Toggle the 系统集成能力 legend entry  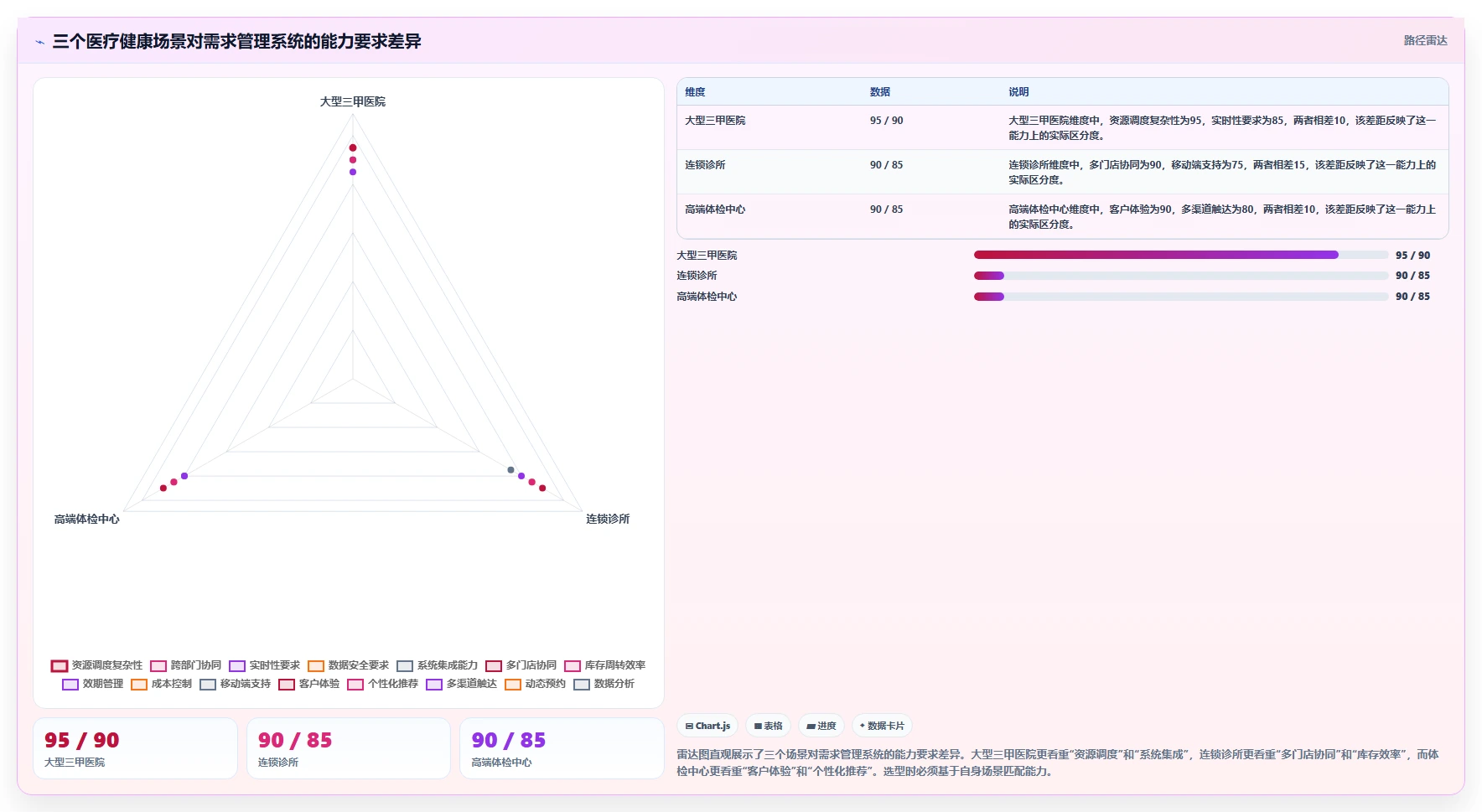pos(437,665)
